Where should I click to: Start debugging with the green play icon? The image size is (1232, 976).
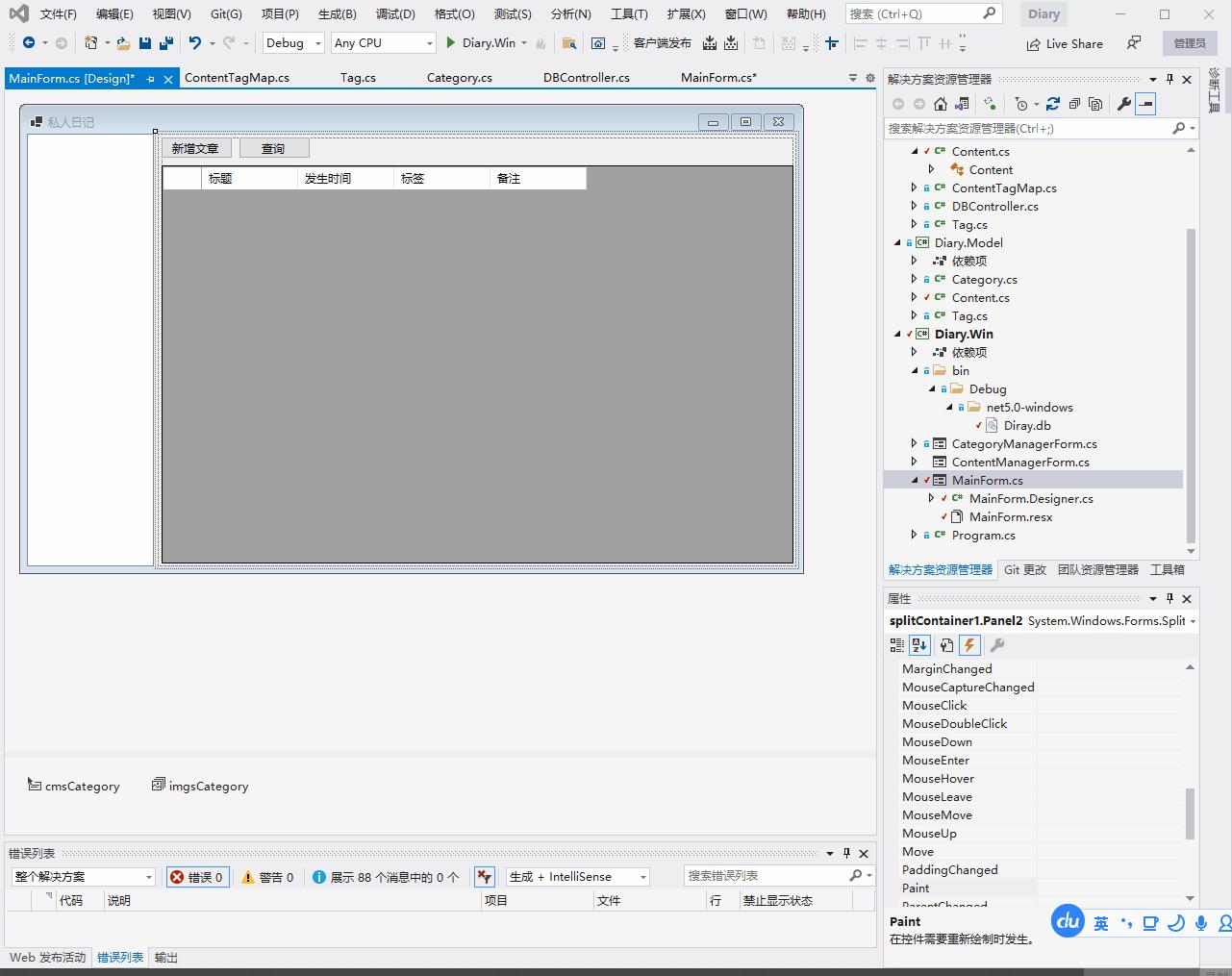450,43
